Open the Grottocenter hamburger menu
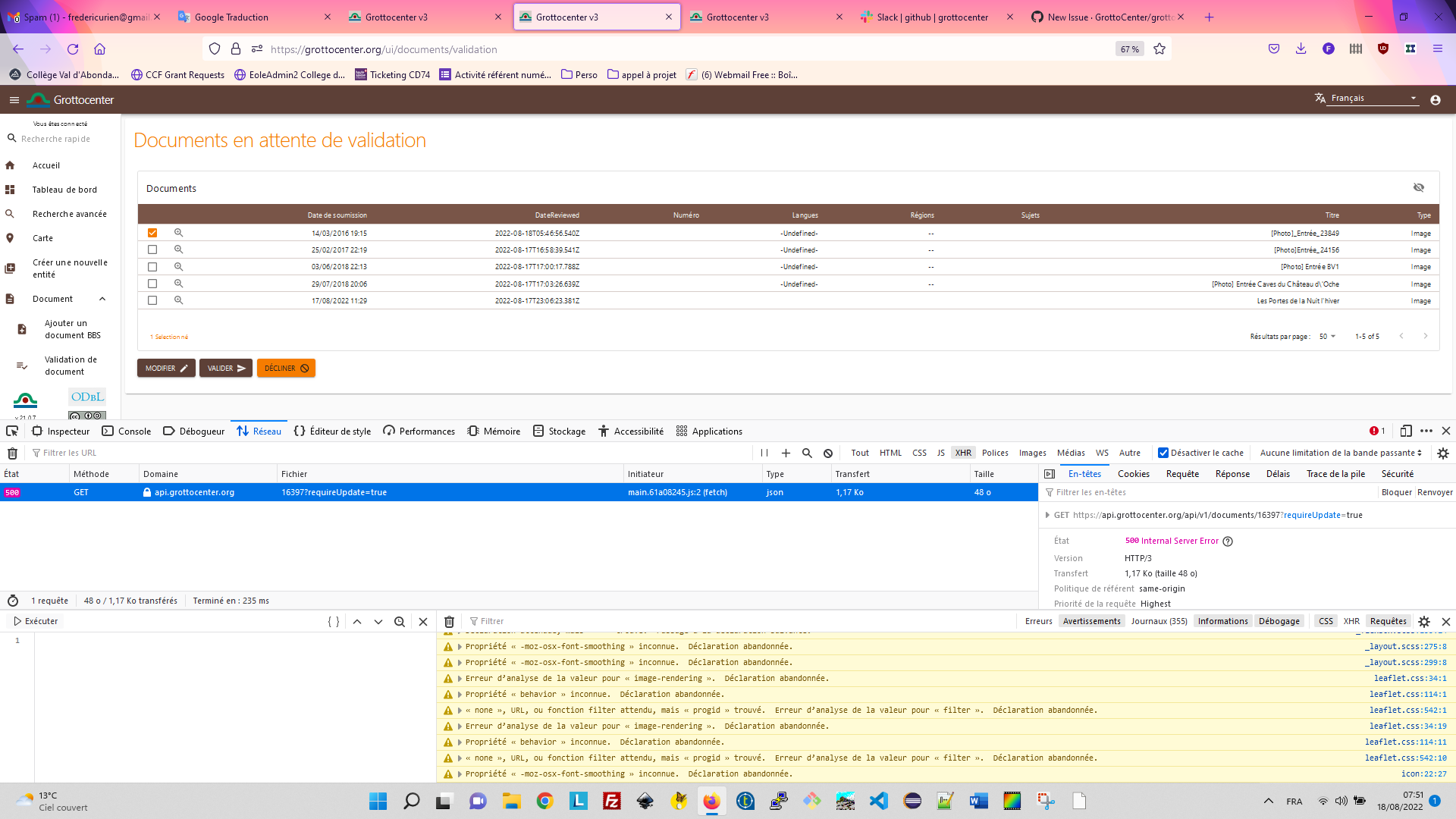 click(14, 99)
